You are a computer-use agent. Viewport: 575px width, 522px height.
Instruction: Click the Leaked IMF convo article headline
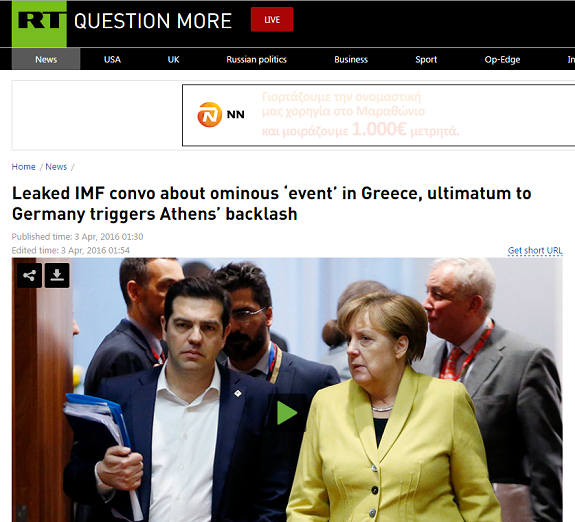(x=271, y=204)
